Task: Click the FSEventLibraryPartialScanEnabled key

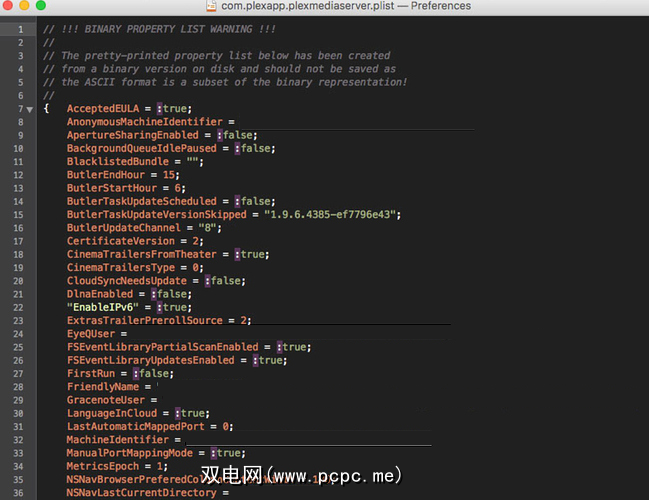Action: [163, 347]
